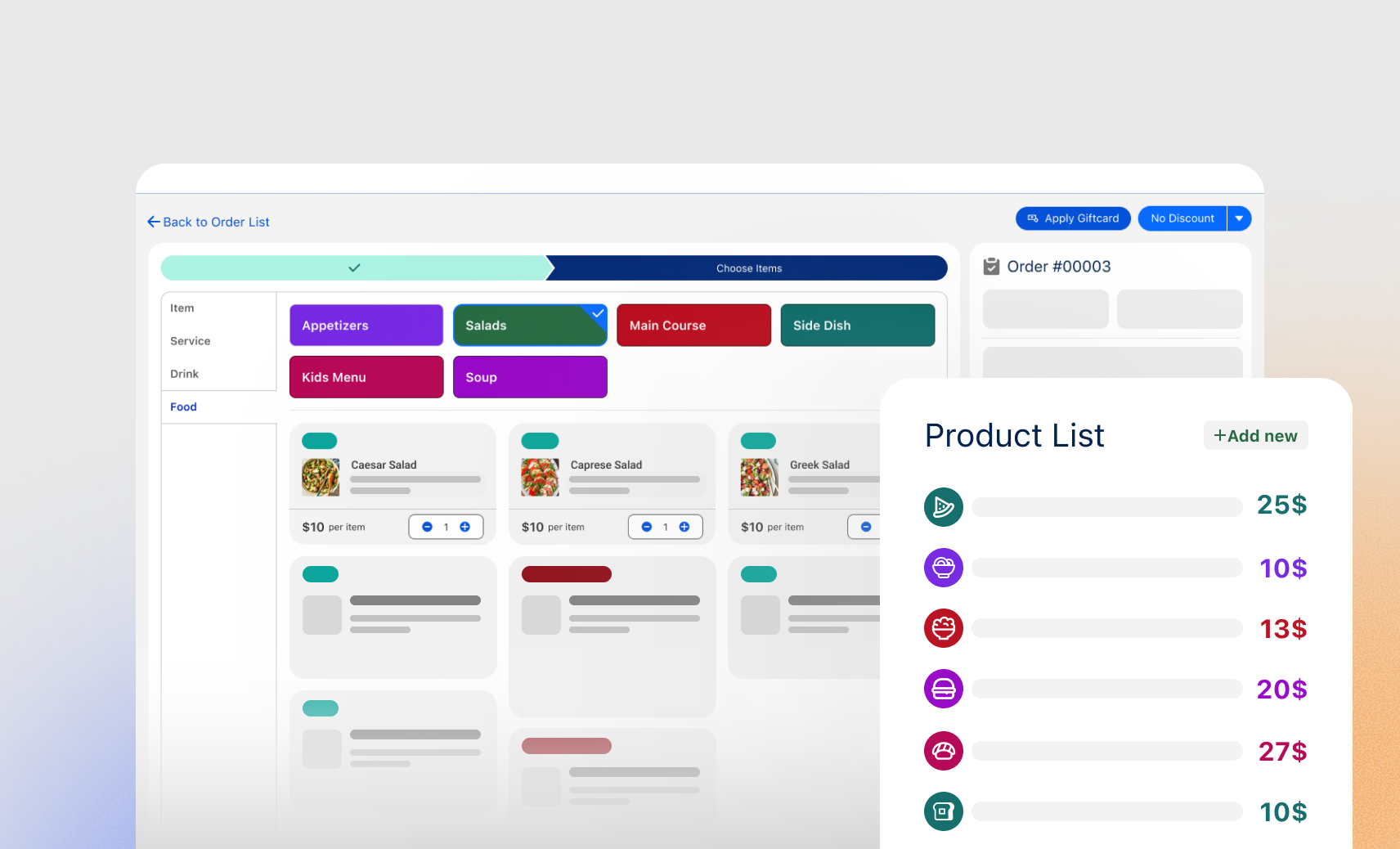
Task: Toggle the checked Salads category
Action: (530, 326)
